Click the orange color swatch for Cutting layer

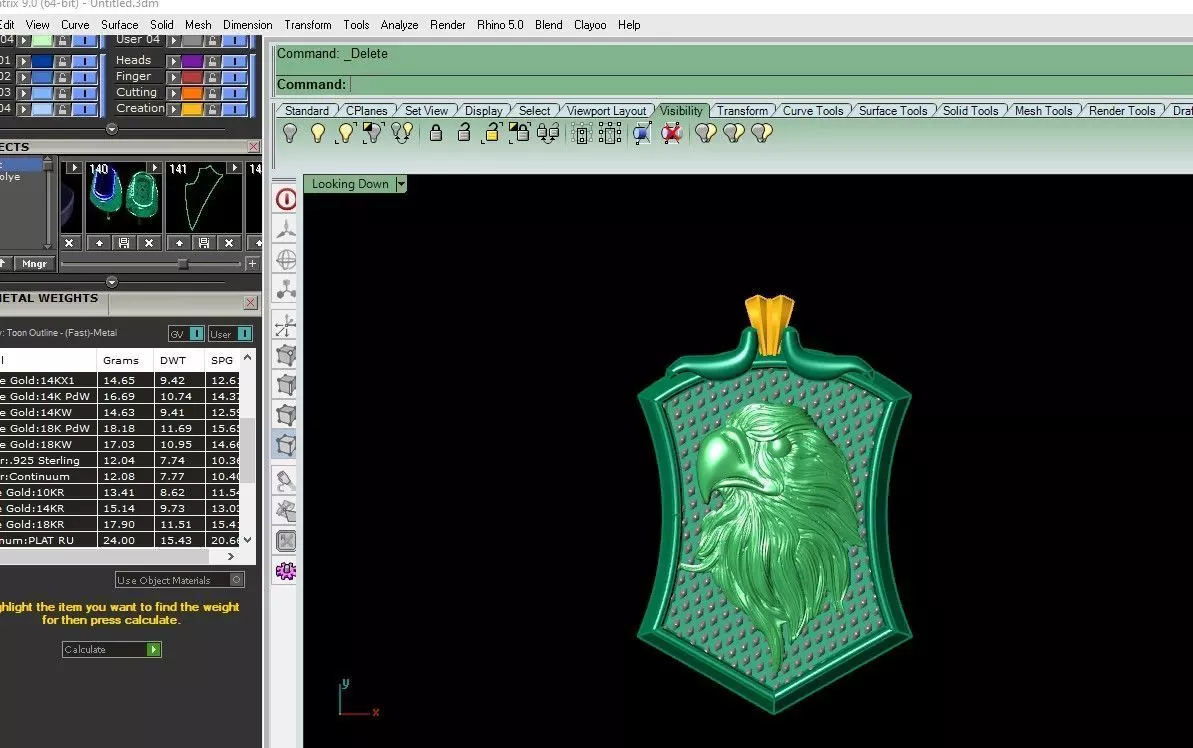pyautogui.click(x=192, y=93)
